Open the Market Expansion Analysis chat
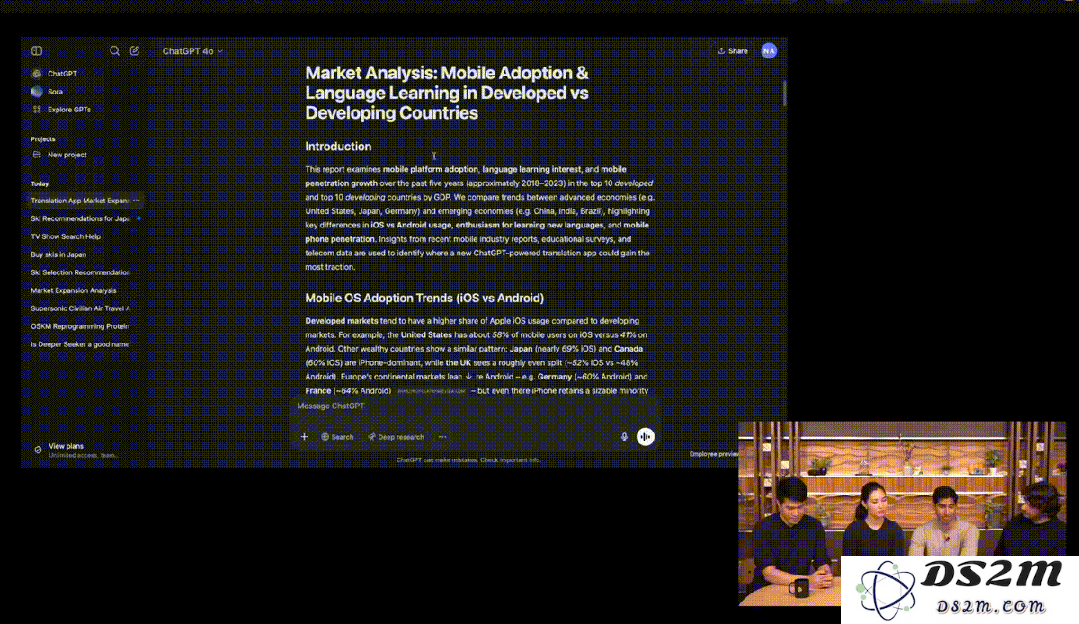This screenshot has width=1079, height=624. (x=73, y=290)
